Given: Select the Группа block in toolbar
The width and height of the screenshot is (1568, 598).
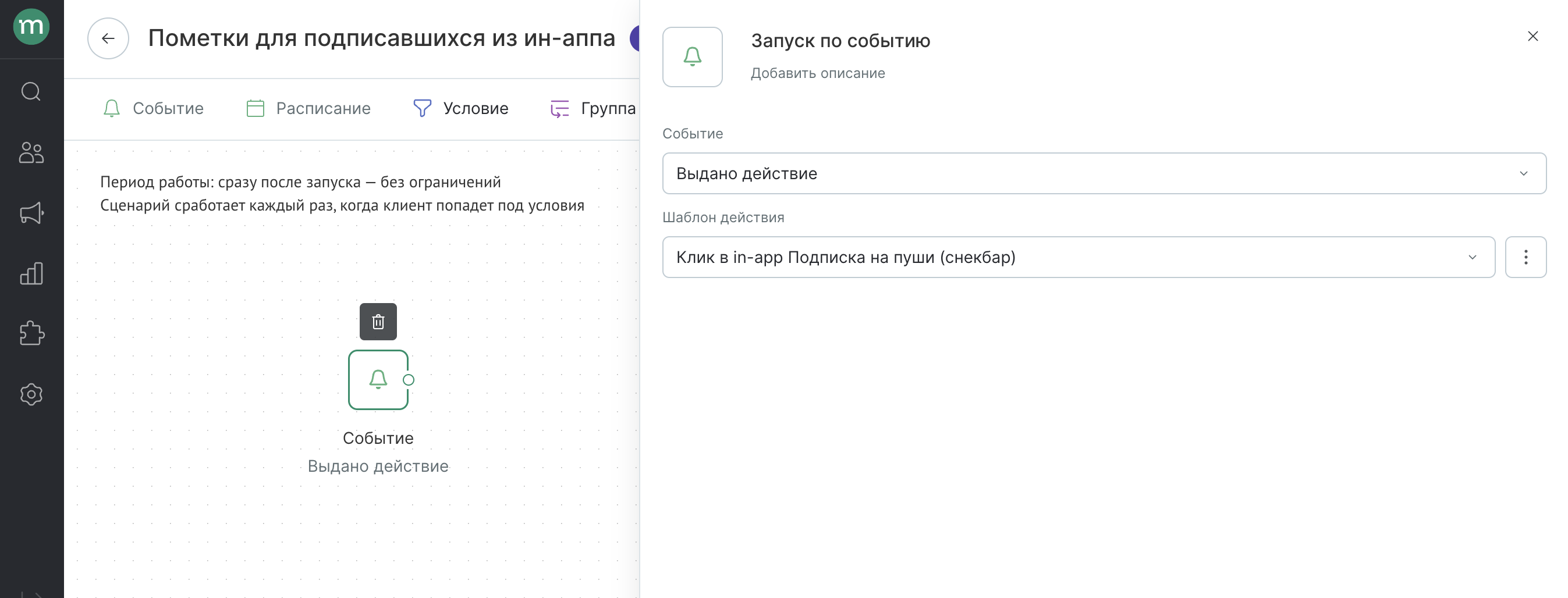Looking at the screenshot, I should click(593, 108).
